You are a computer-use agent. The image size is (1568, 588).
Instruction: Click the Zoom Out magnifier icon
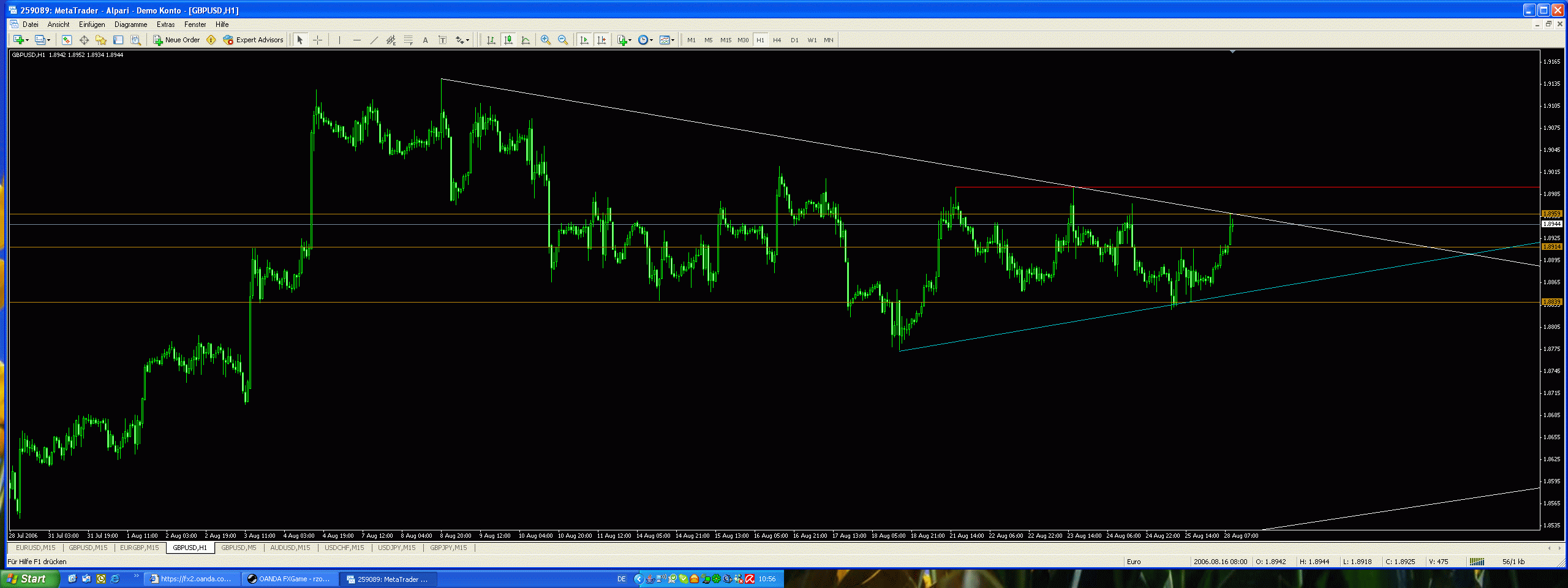click(x=563, y=40)
